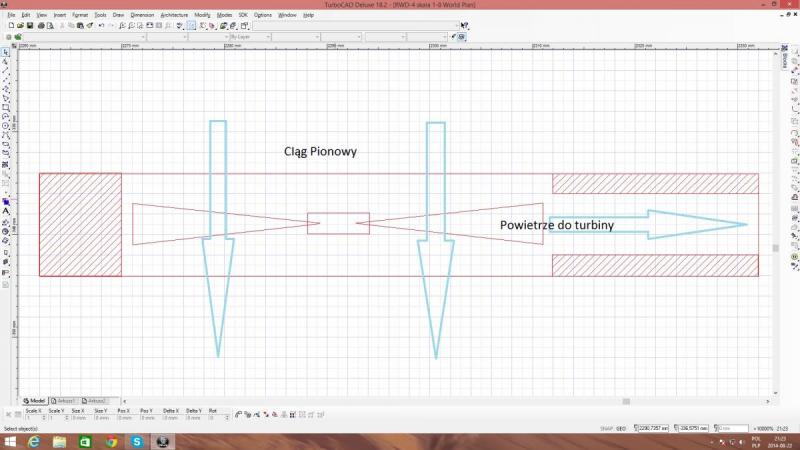Open the Modify menu

[203, 15]
